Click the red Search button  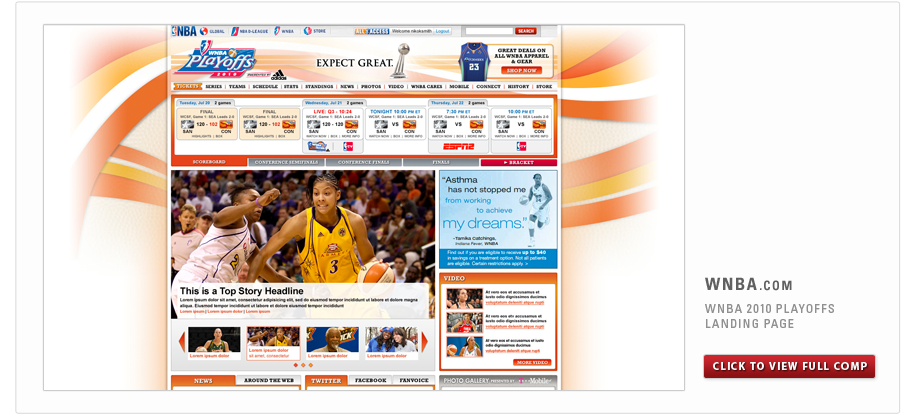(x=526, y=31)
